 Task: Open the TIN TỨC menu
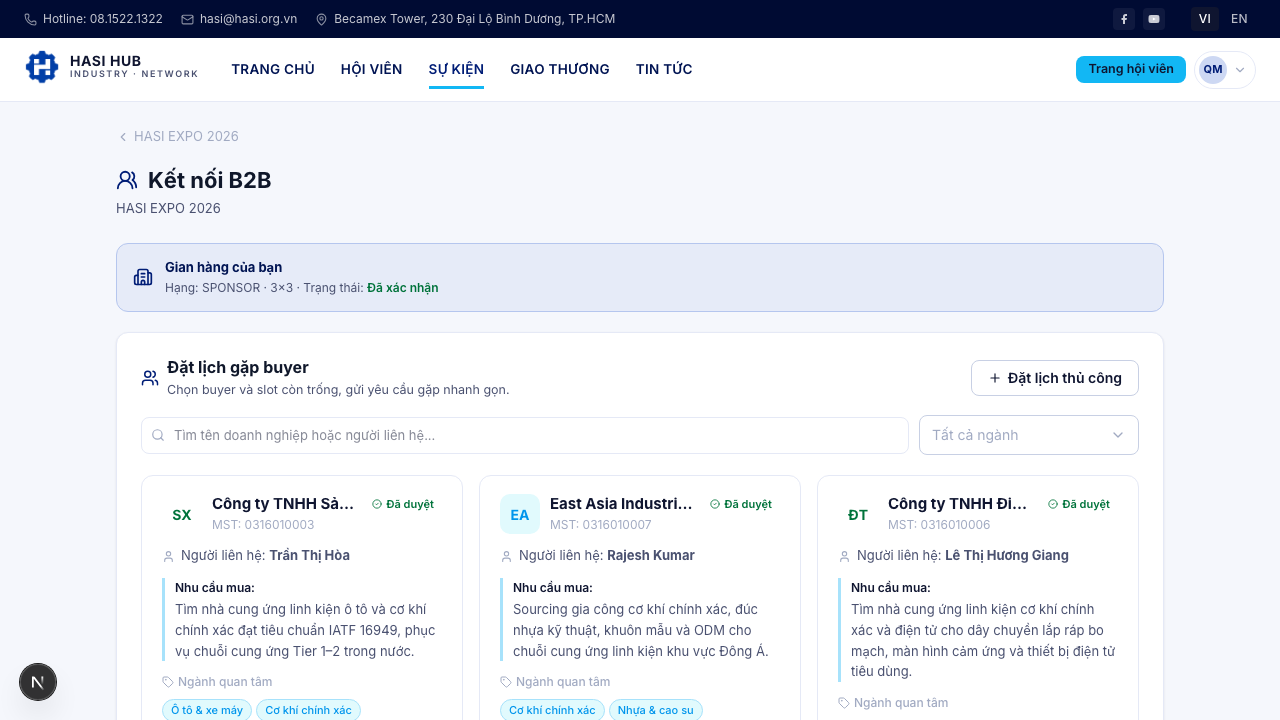coord(664,69)
